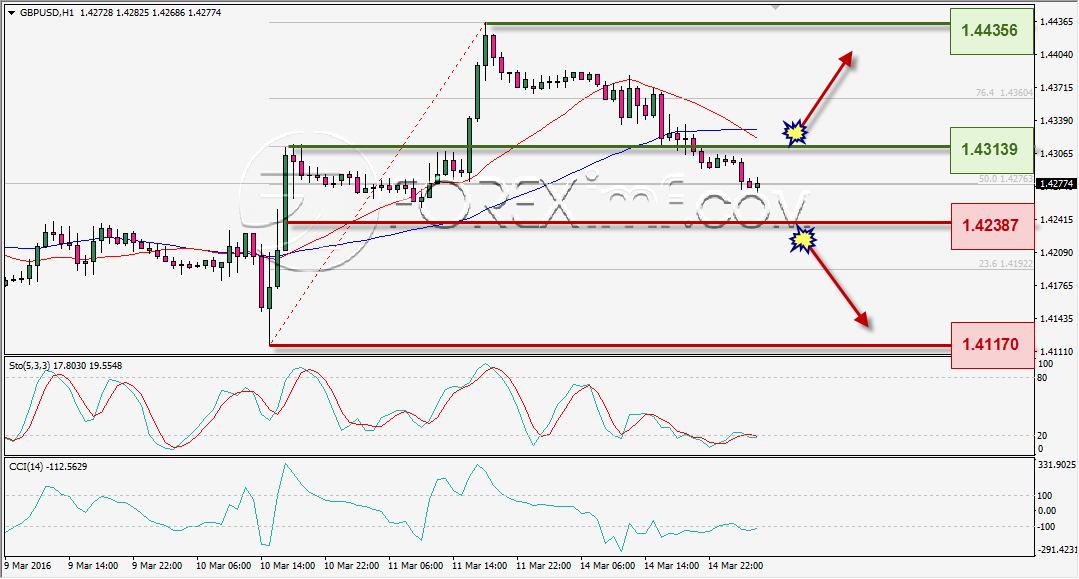
Task: Click the close value 1.42774 in the header
Action: [x=204, y=12]
